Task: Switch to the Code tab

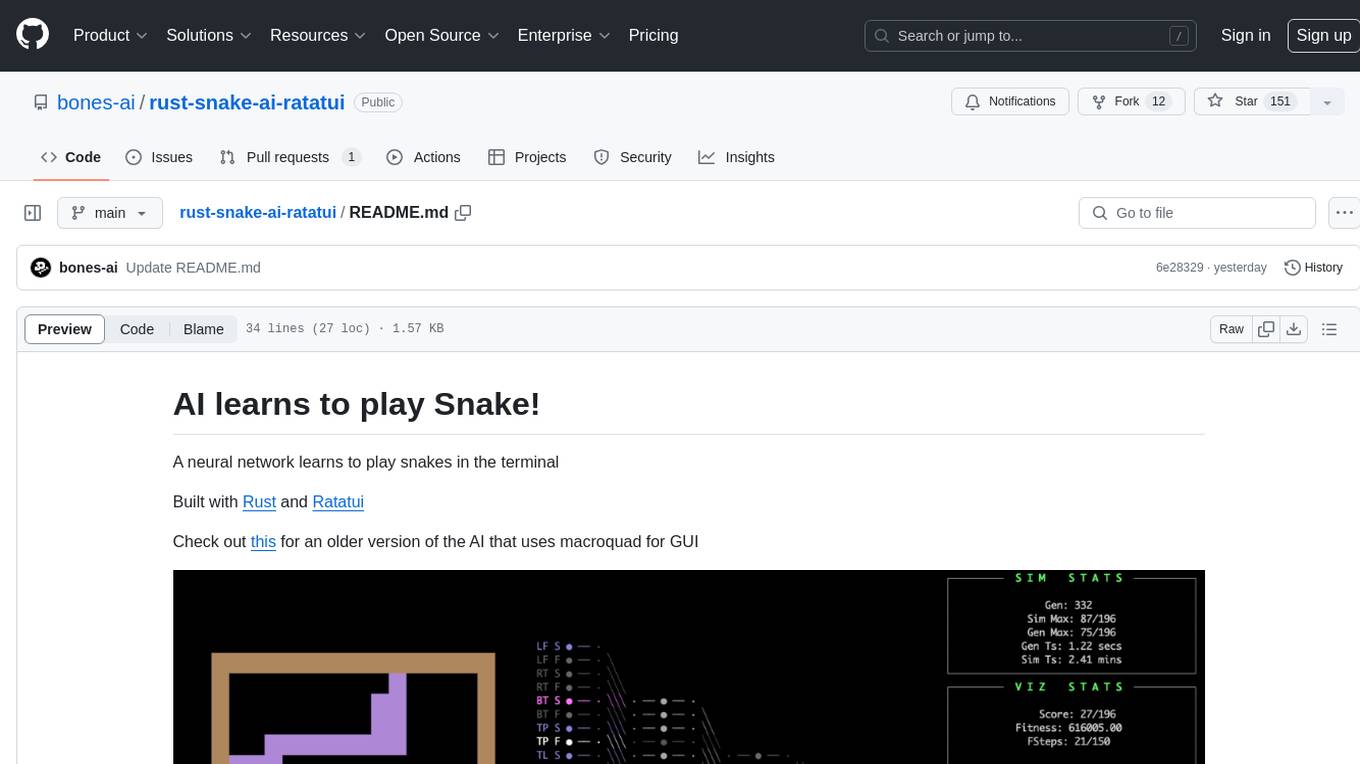Action: tap(70, 157)
